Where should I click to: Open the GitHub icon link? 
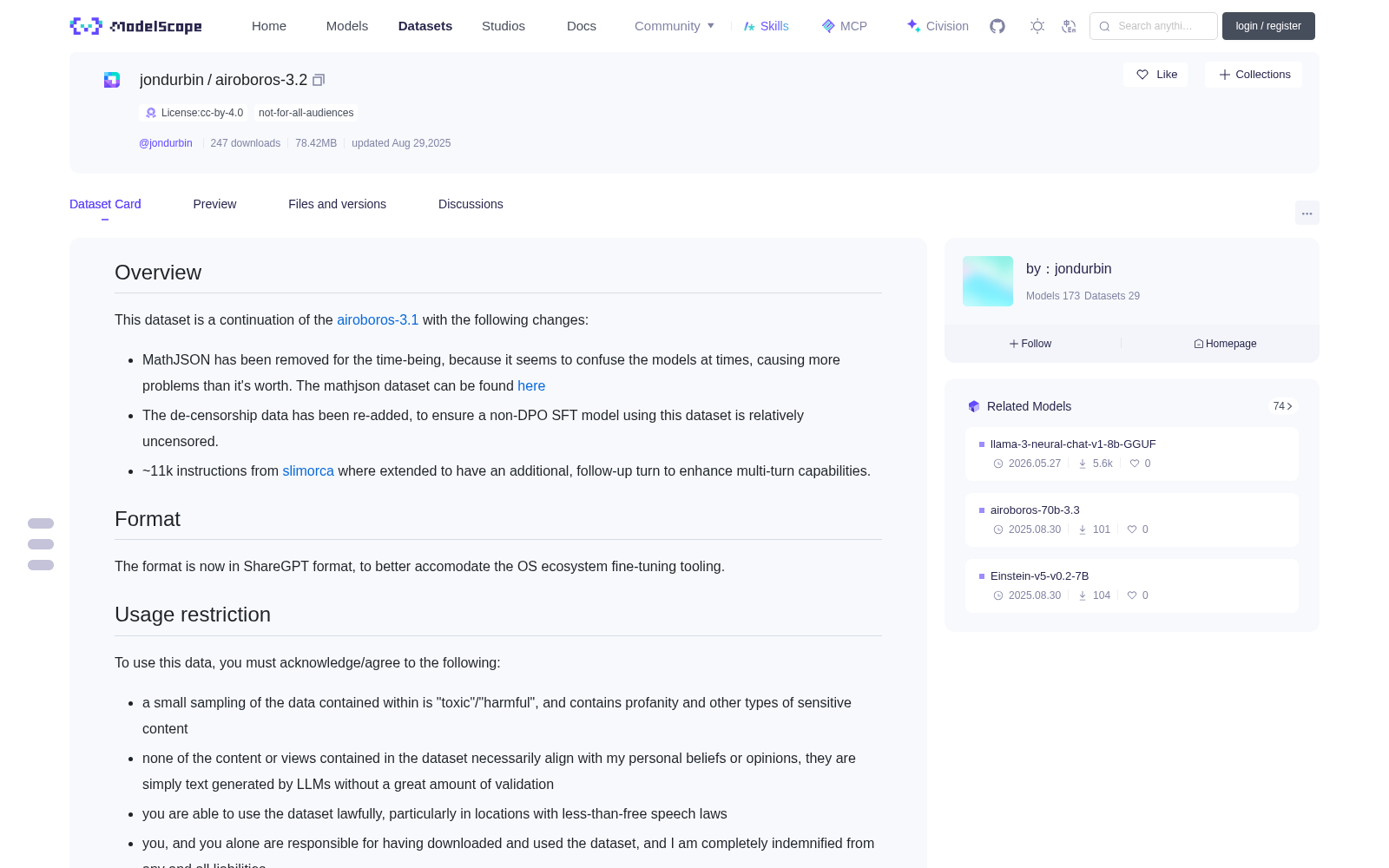pos(997,26)
